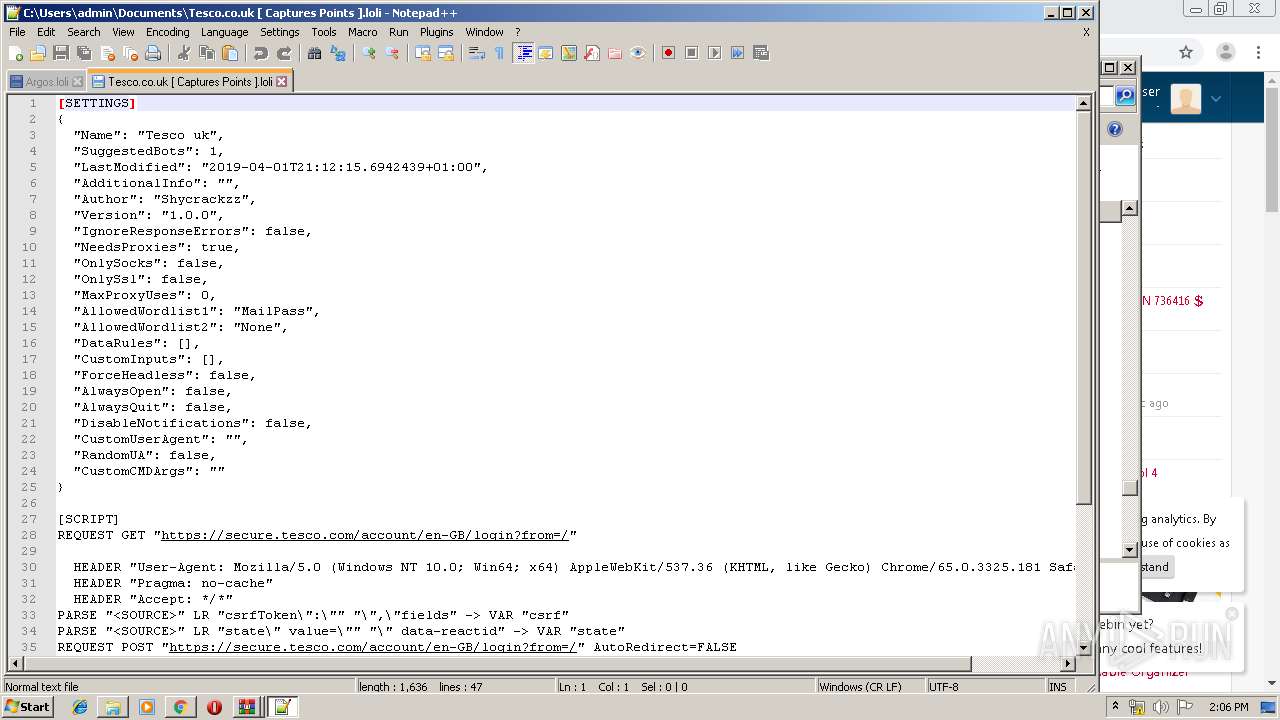Open the Windows Start menu
The image size is (1280, 720).
pos(28,707)
